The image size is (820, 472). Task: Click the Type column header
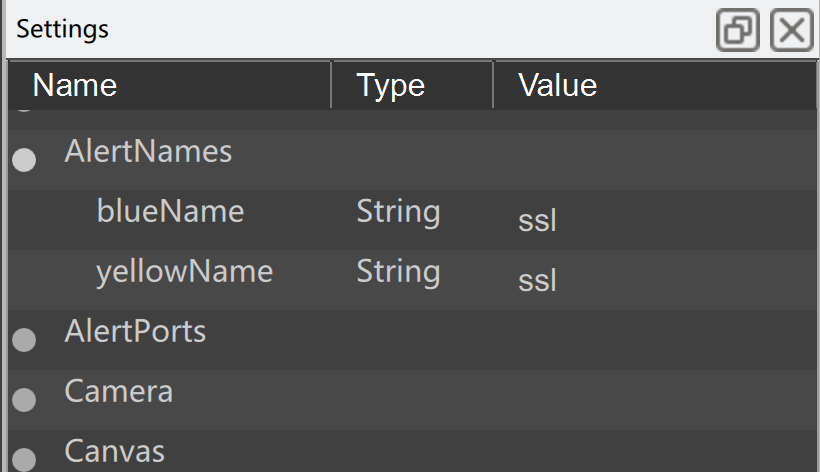click(412, 85)
